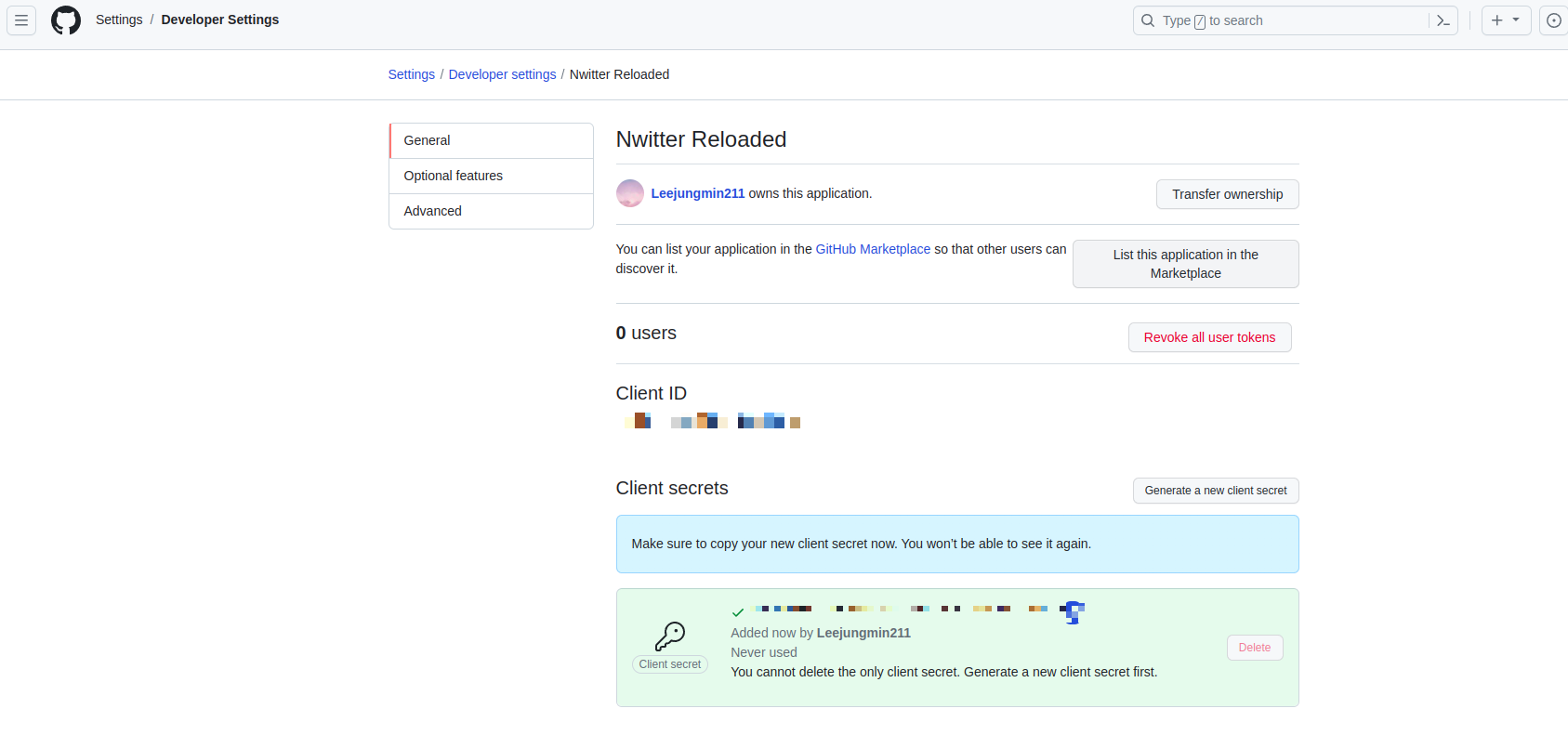
Task: Click Nwitter Reloaded in the breadcrumb
Action: [619, 74]
